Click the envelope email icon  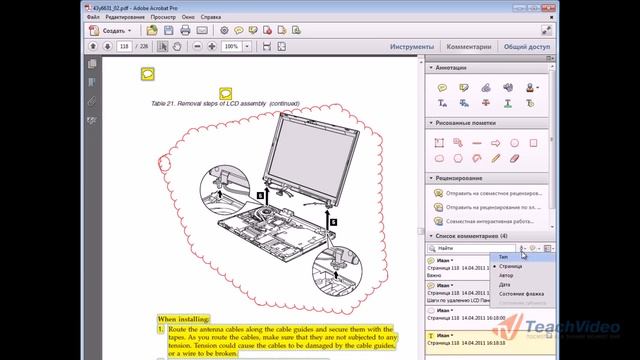coord(202,31)
